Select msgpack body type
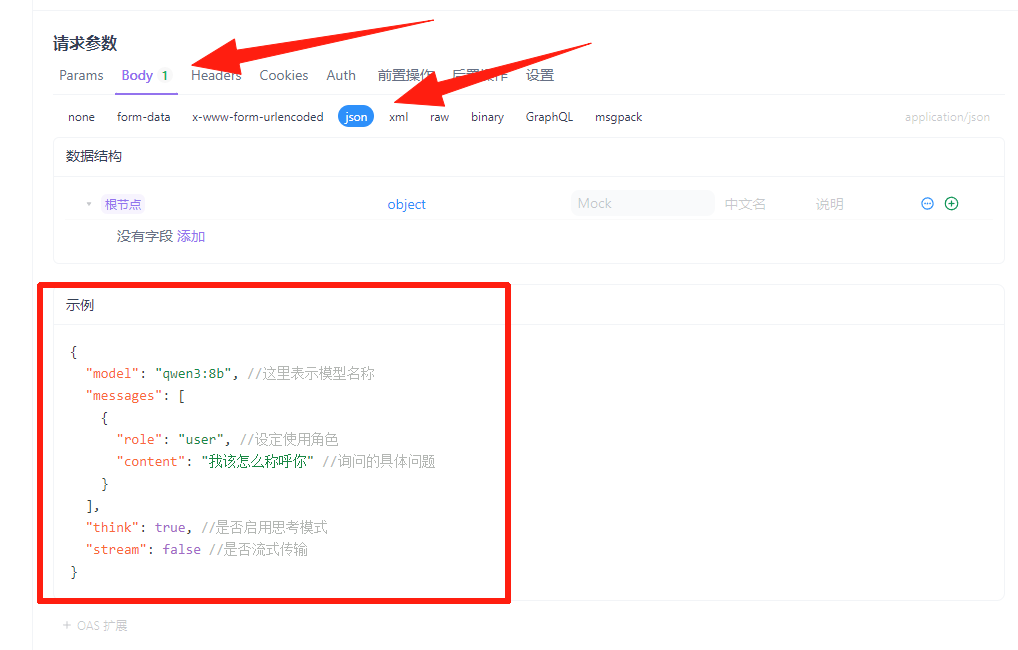1018x650 pixels. point(619,117)
